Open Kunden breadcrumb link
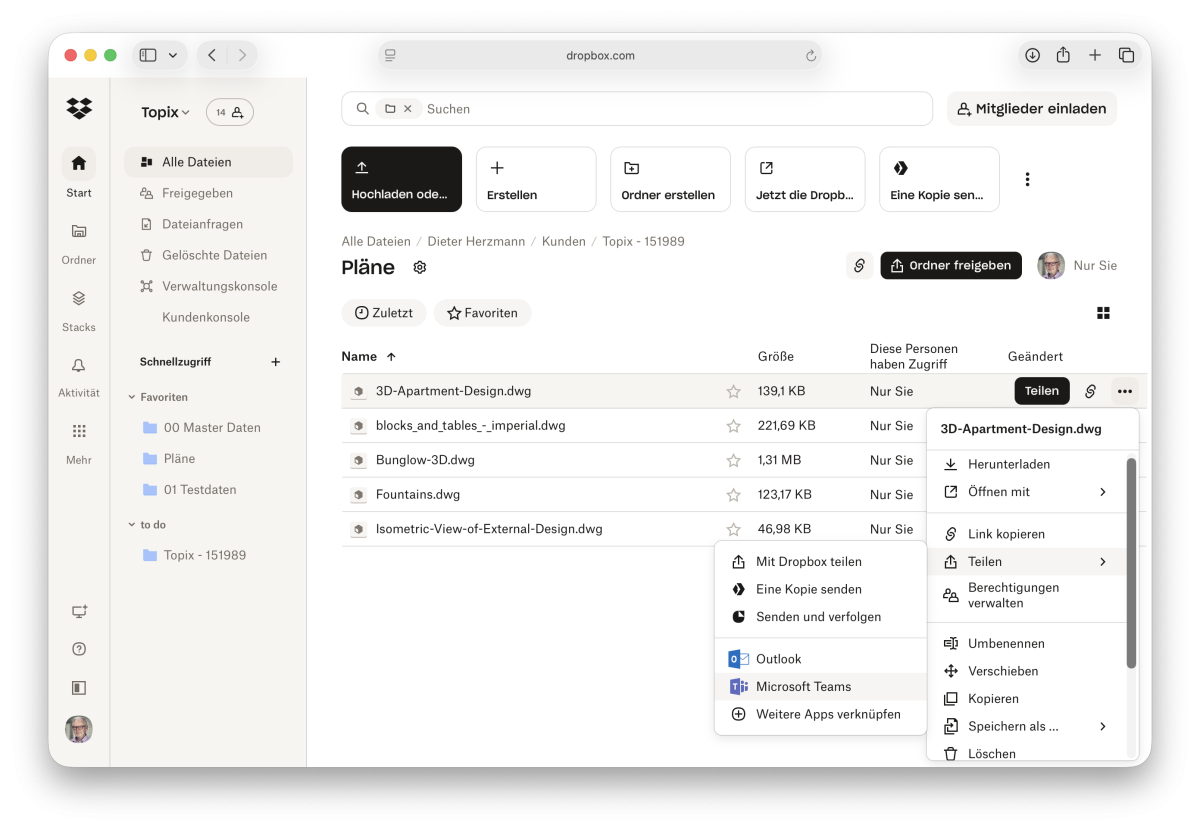Viewport: 1200px width, 831px height. click(564, 241)
